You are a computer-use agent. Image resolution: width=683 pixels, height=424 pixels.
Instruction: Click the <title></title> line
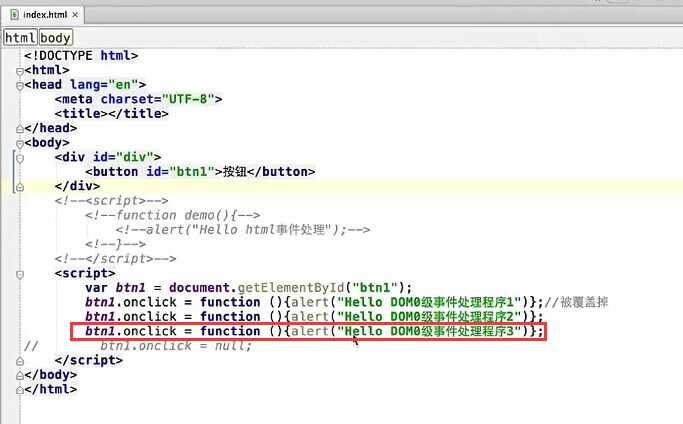click(x=112, y=114)
